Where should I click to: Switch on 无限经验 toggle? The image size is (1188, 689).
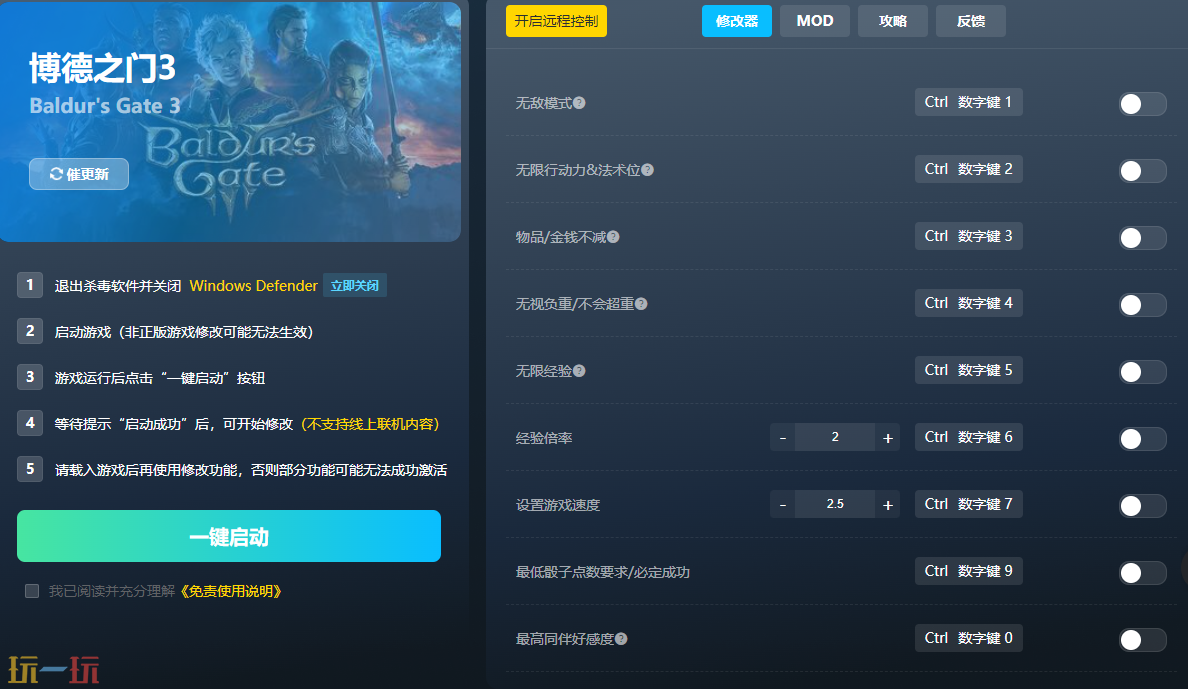click(1143, 371)
